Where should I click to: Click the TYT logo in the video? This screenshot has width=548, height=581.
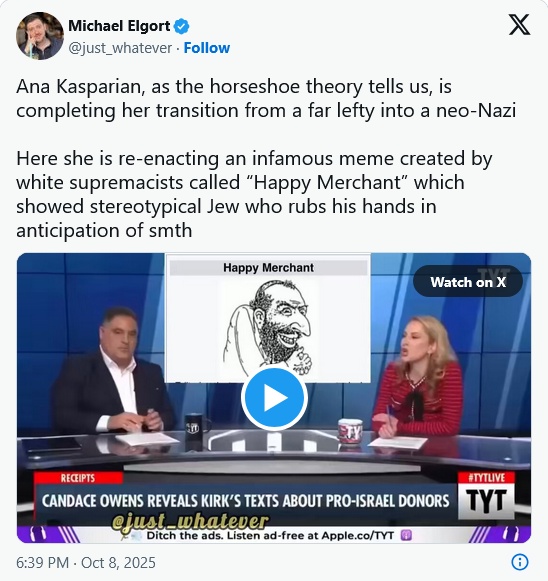click(486, 501)
